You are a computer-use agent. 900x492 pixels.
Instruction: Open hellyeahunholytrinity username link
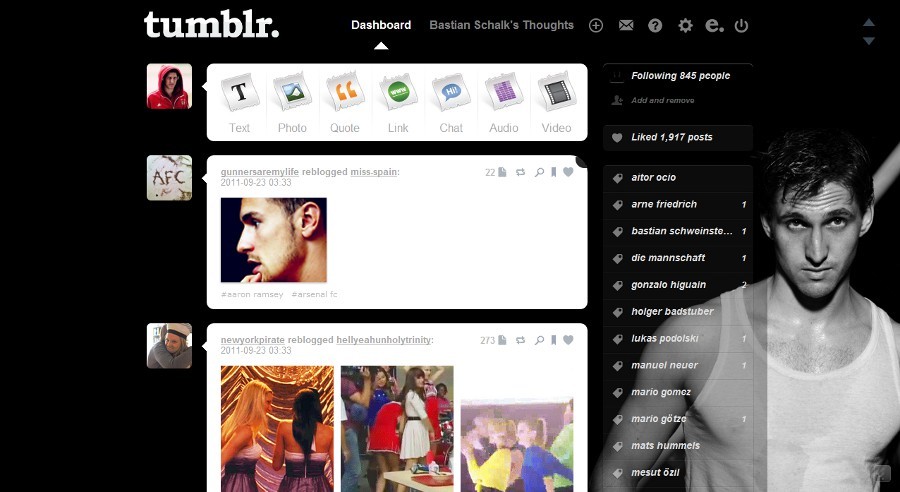[383, 340]
